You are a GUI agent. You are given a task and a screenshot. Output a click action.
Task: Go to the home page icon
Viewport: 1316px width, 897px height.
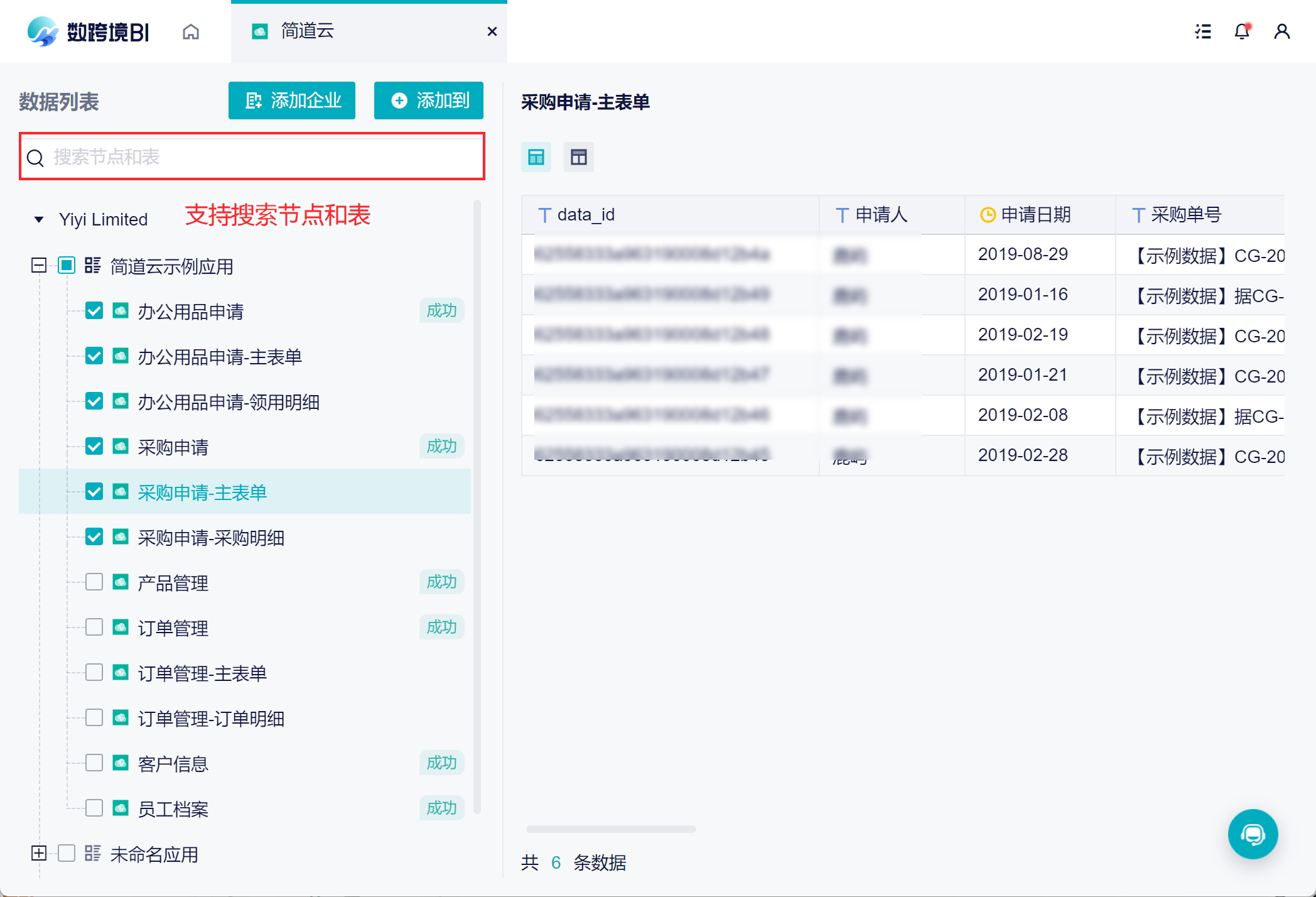(191, 31)
